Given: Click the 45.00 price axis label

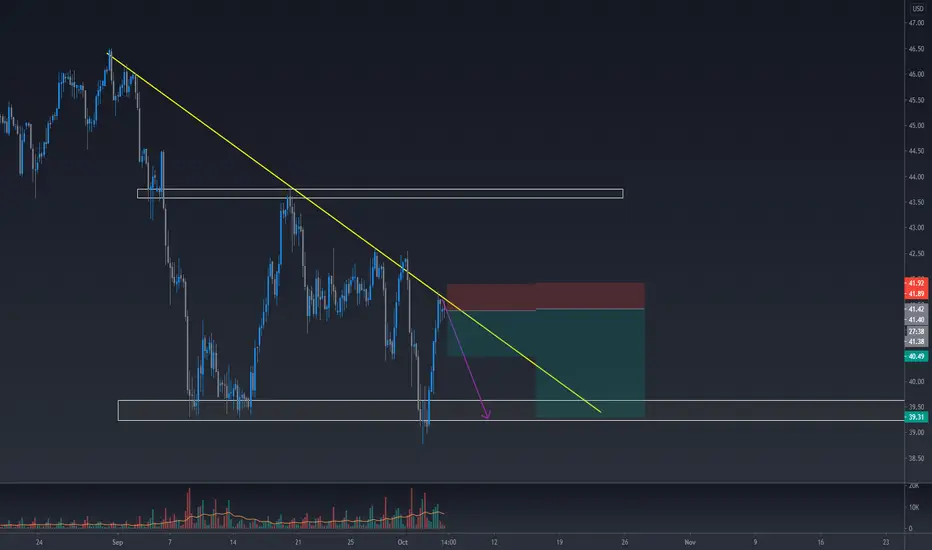Looking at the screenshot, I should click(916, 125).
